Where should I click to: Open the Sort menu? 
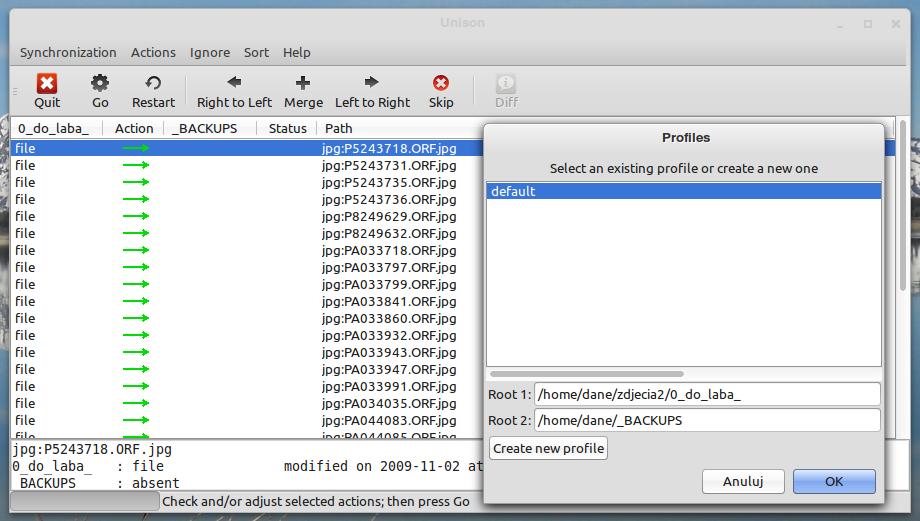pos(256,53)
